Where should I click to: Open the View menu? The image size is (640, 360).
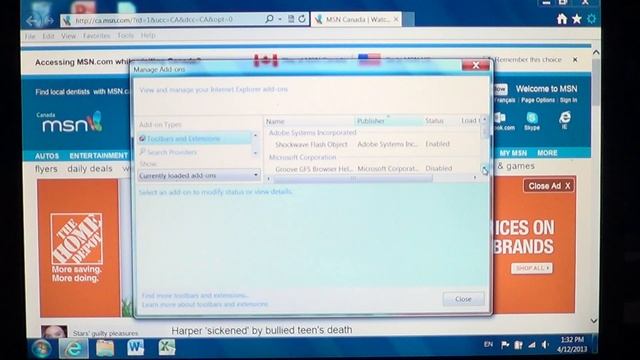(69, 36)
